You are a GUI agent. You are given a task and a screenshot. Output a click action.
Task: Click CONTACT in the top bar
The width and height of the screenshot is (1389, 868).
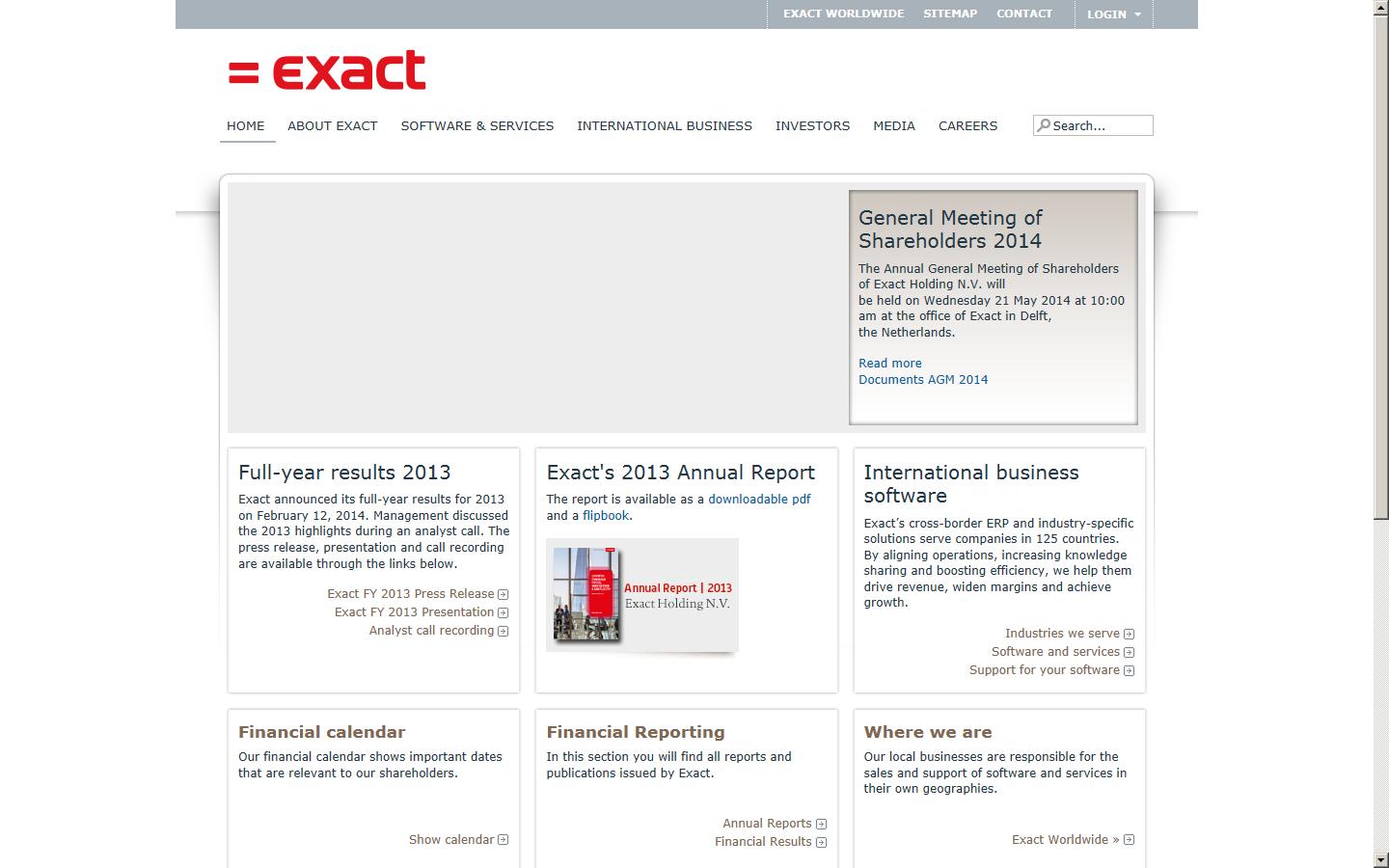[1024, 14]
